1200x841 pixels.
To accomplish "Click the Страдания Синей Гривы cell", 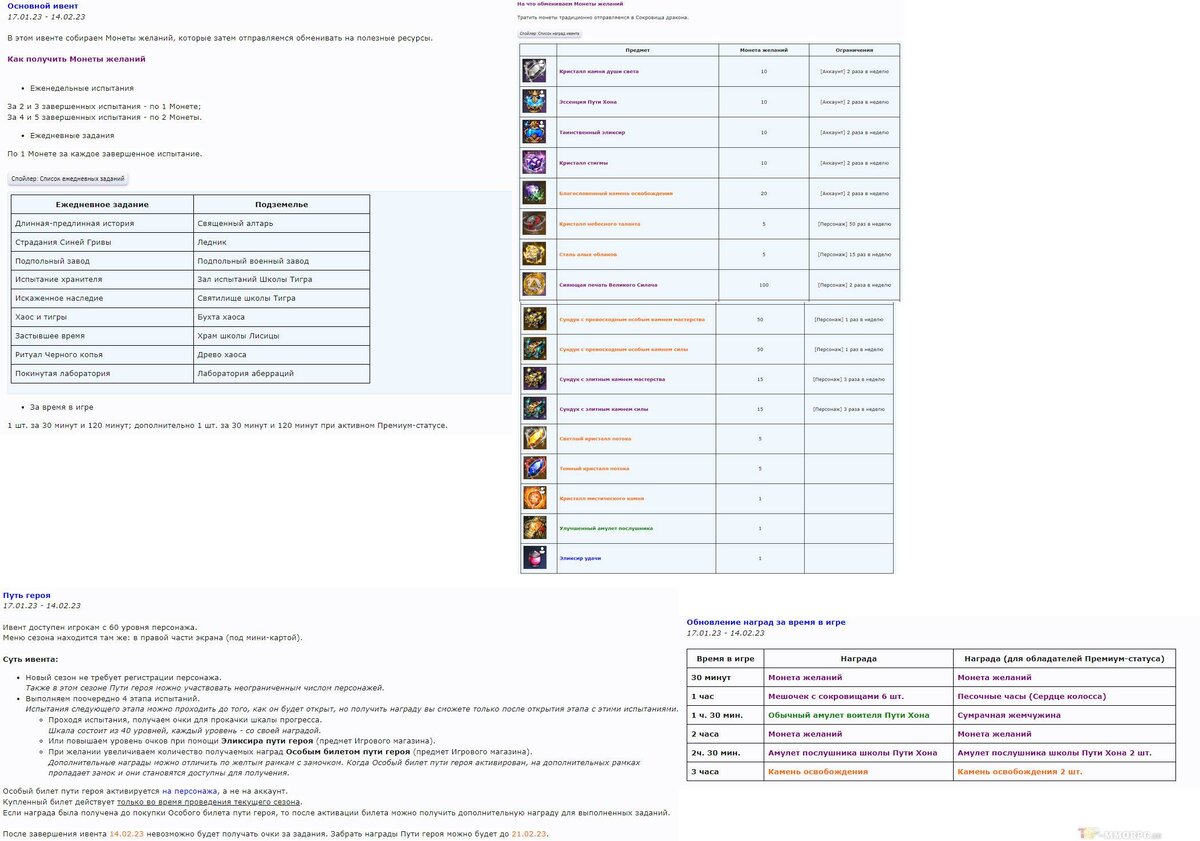I will tap(102, 242).
